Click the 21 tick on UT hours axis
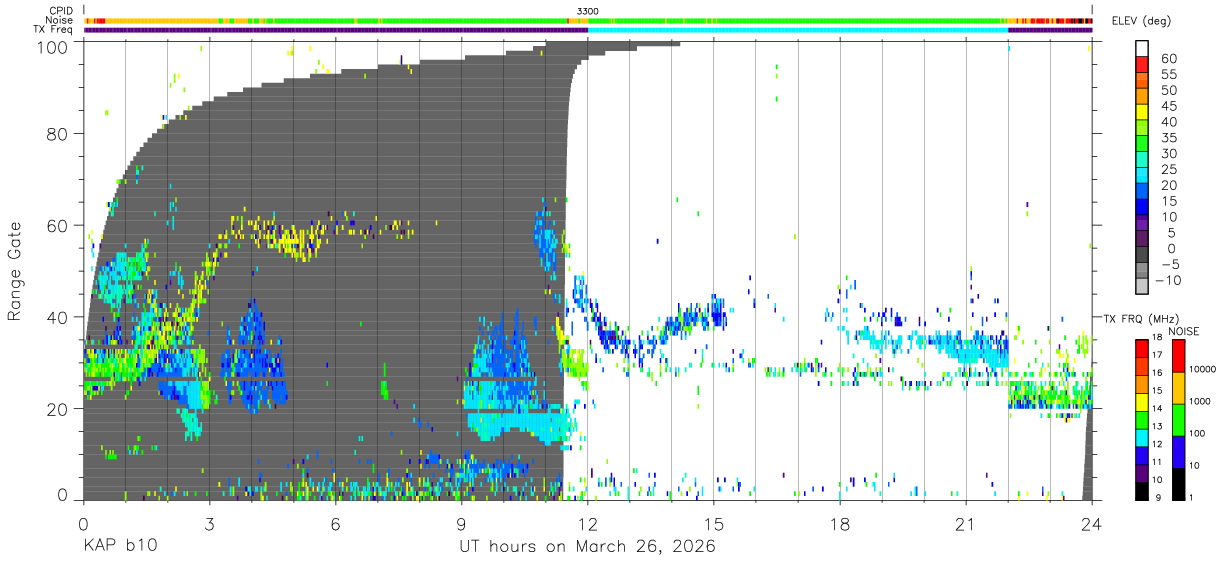Viewport: 1228px width, 567px height. pyautogui.click(x=966, y=524)
